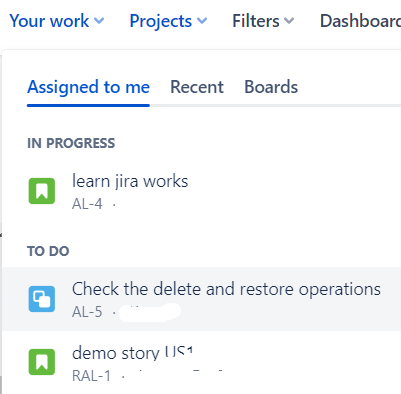Click the IN PROGRESS section heading

[x=71, y=143]
